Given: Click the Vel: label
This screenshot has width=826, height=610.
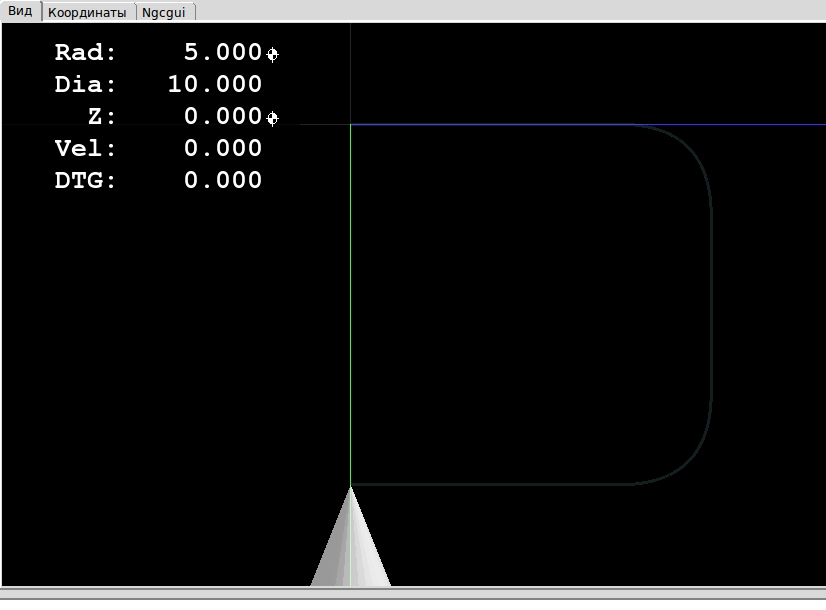Looking at the screenshot, I should click(85, 149).
